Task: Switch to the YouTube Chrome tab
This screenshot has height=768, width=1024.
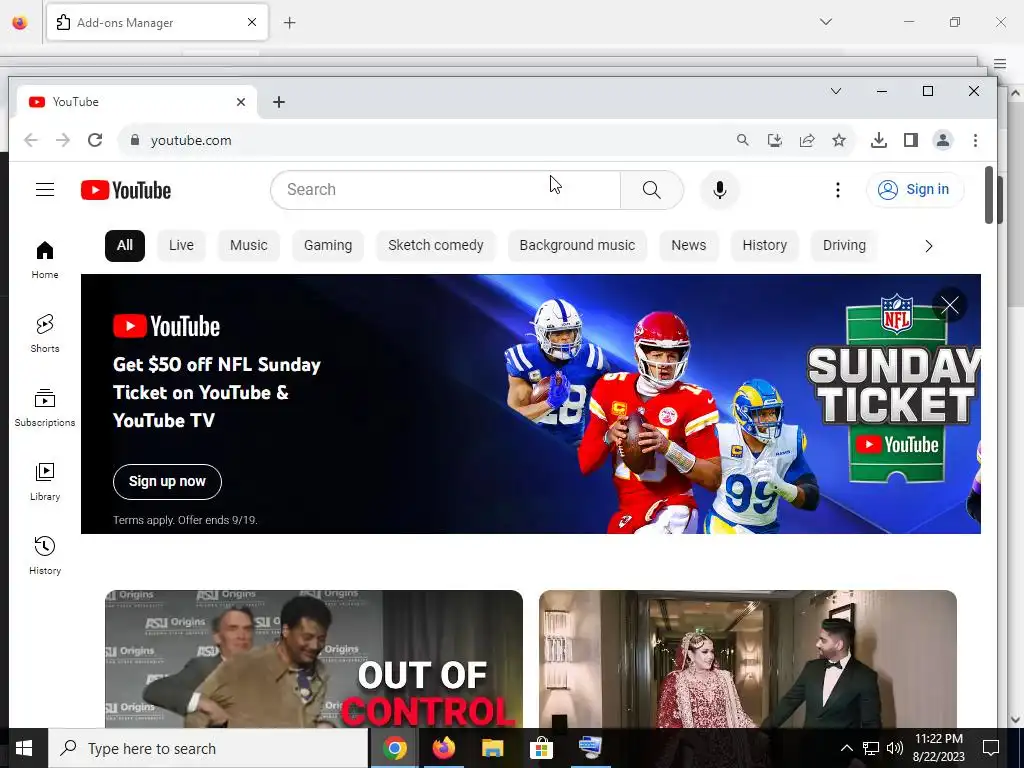Action: (x=136, y=102)
